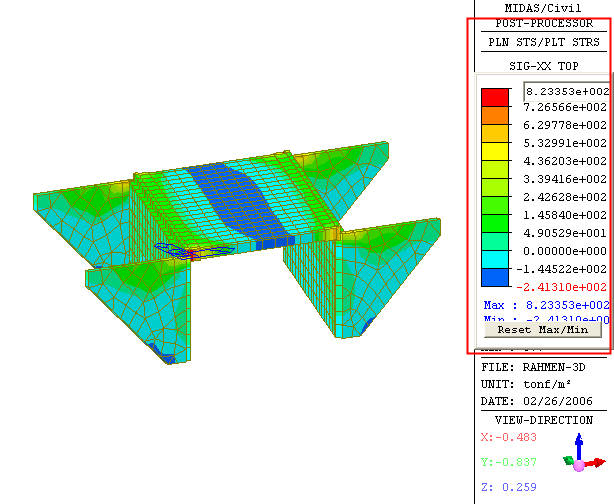
Task: Select the red X:-0.483 direction value
Action: (x=509, y=437)
